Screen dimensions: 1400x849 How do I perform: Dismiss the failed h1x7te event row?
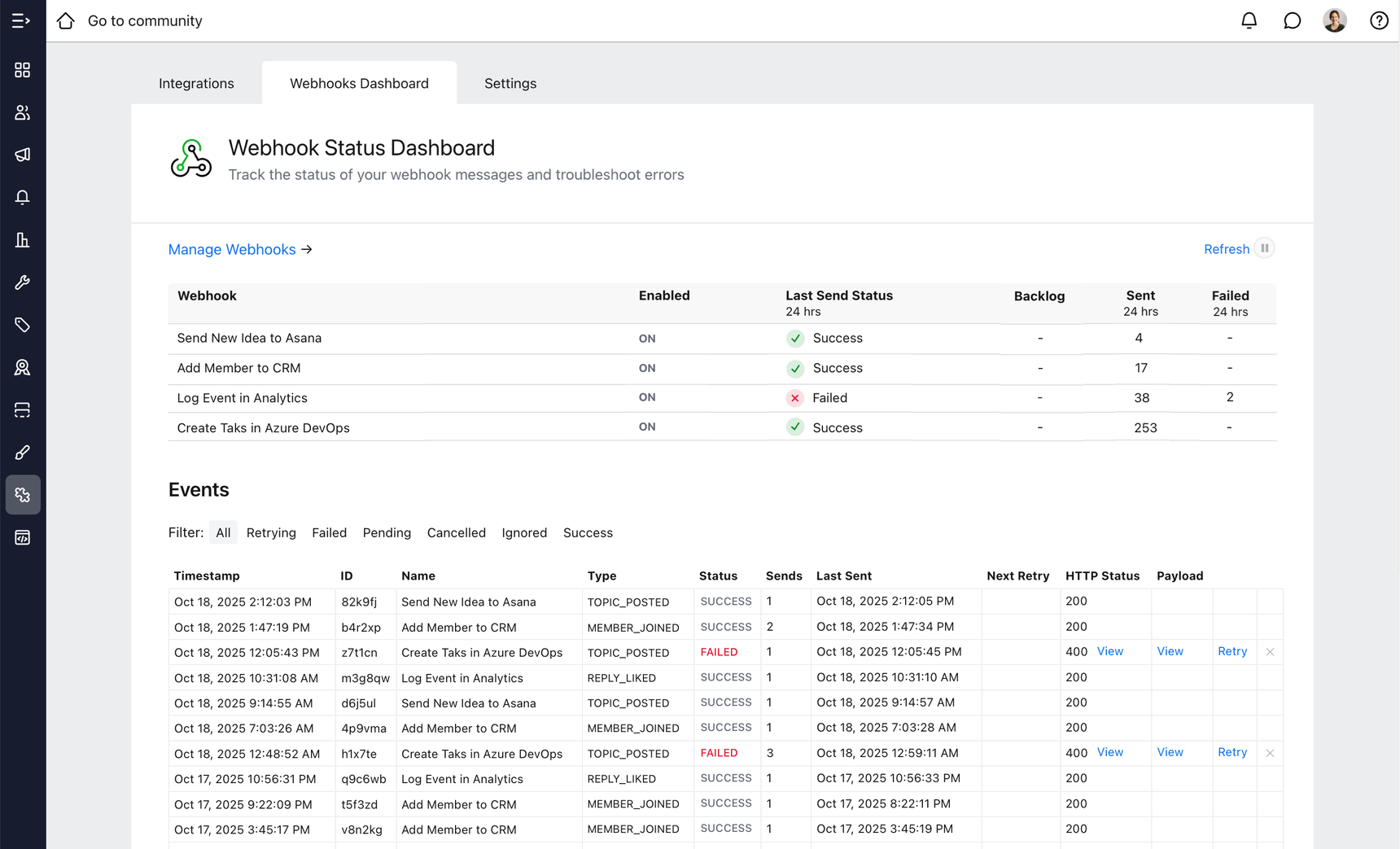tap(1270, 753)
